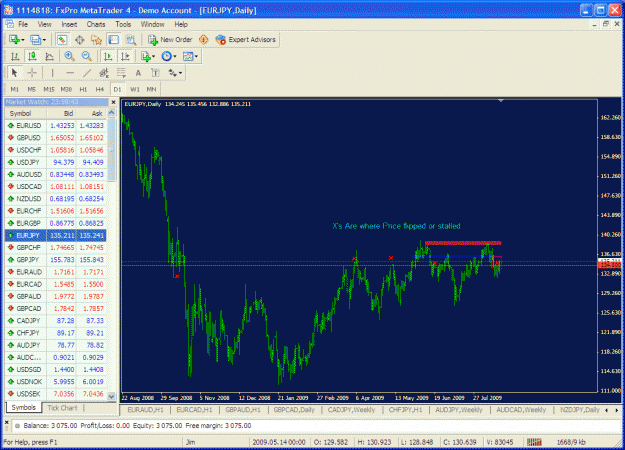
Task: Expand the Indicators dropdown arrow
Action: coord(153,57)
